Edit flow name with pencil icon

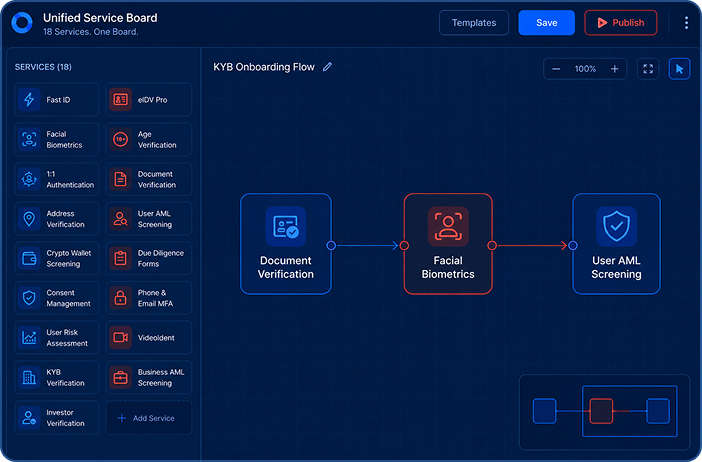(328, 67)
